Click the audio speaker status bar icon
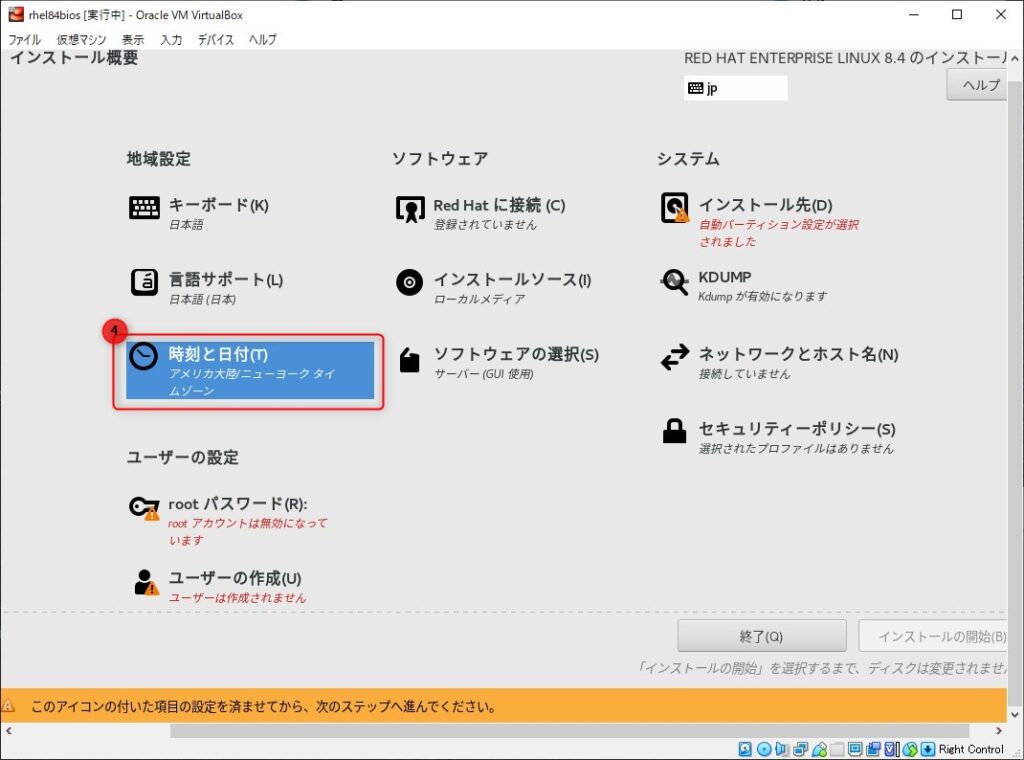The width and height of the screenshot is (1024, 760). pyautogui.click(x=782, y=749)
